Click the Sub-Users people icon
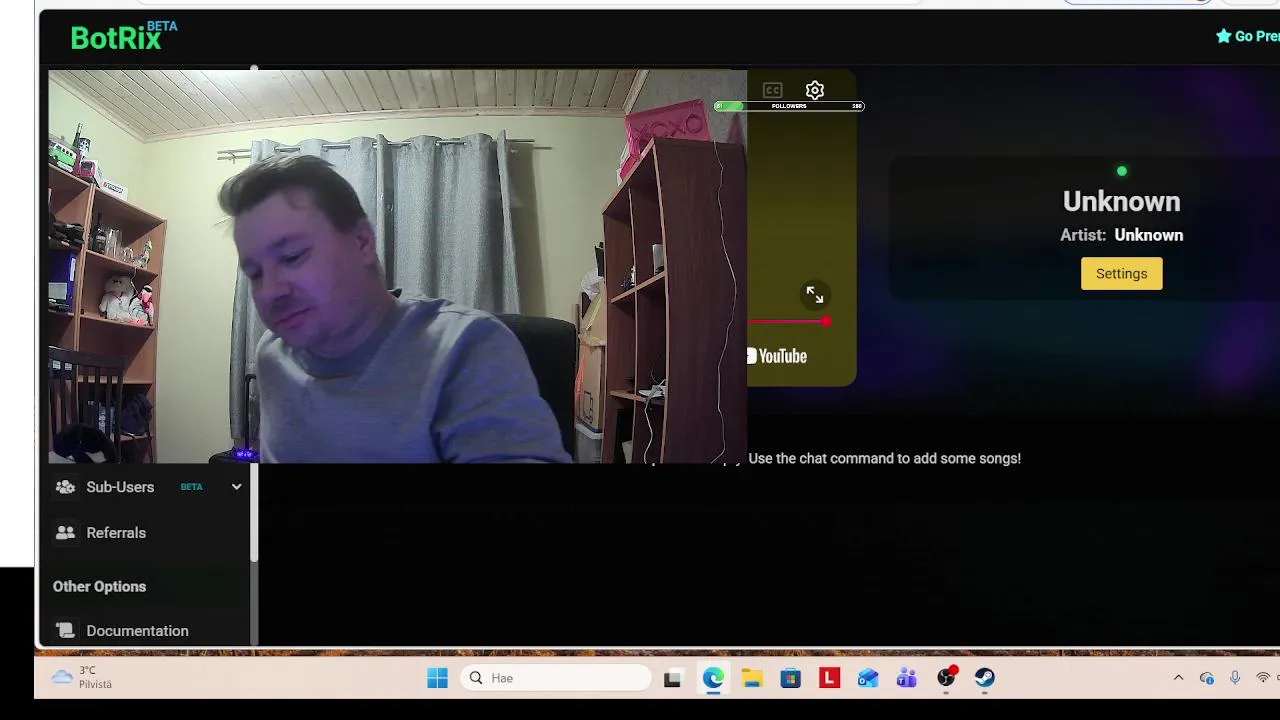The width and height of the screenshot is (1280, 720). [x=65, y=487]
